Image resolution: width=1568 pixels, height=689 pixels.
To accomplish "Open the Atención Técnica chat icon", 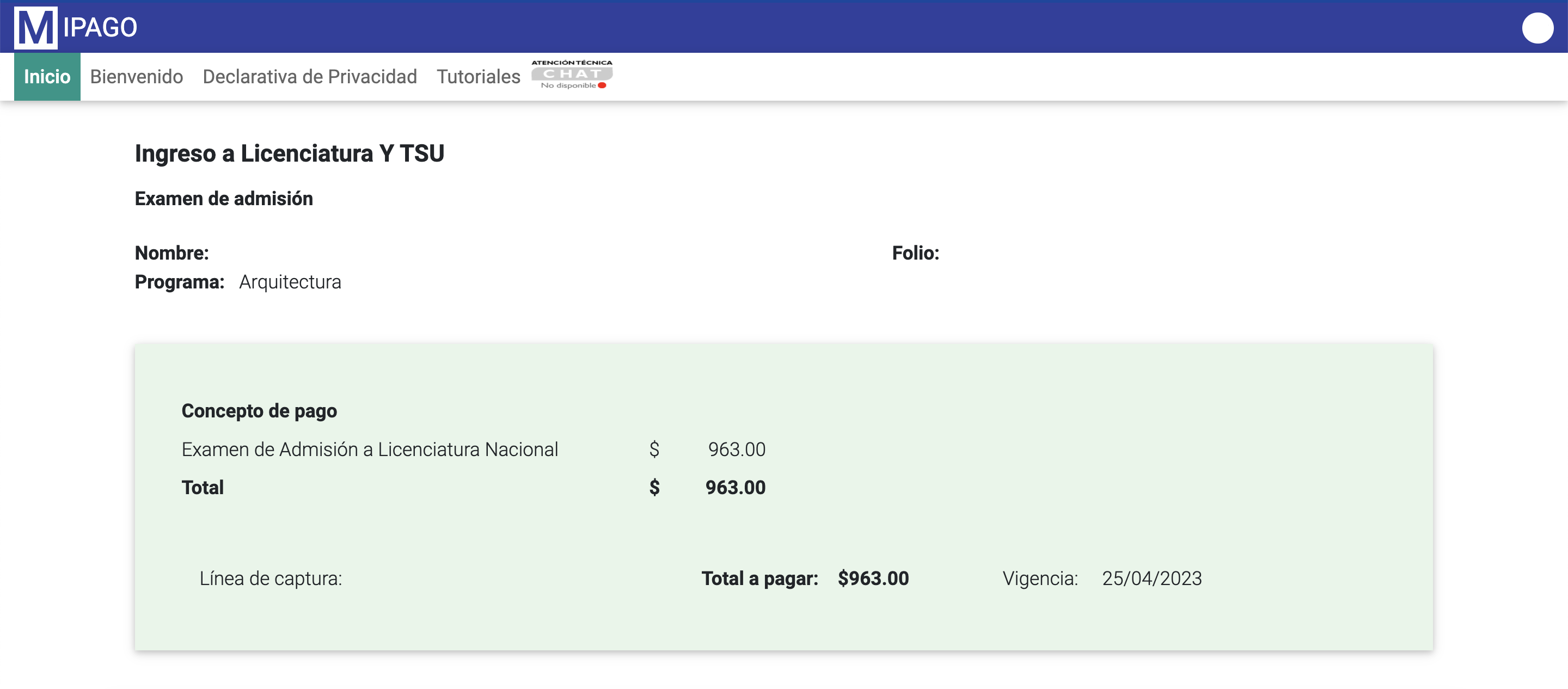I will point(572,73).
